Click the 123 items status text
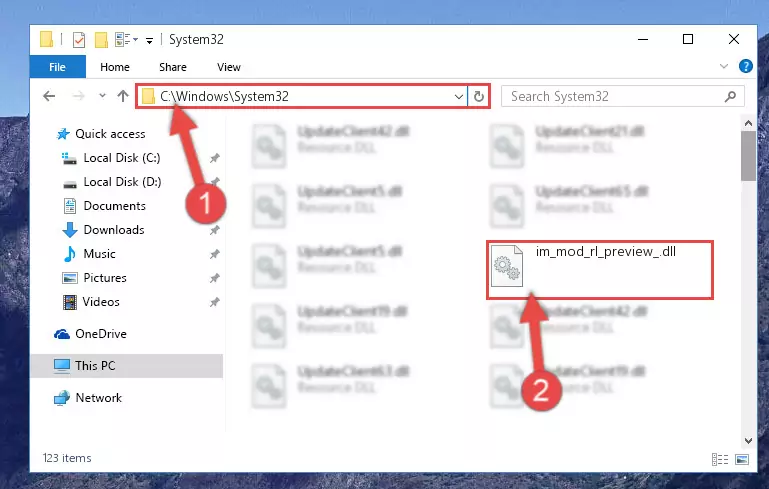Viewport: 769px width, 489px height. pyautogui.click(x=67, y=458)
